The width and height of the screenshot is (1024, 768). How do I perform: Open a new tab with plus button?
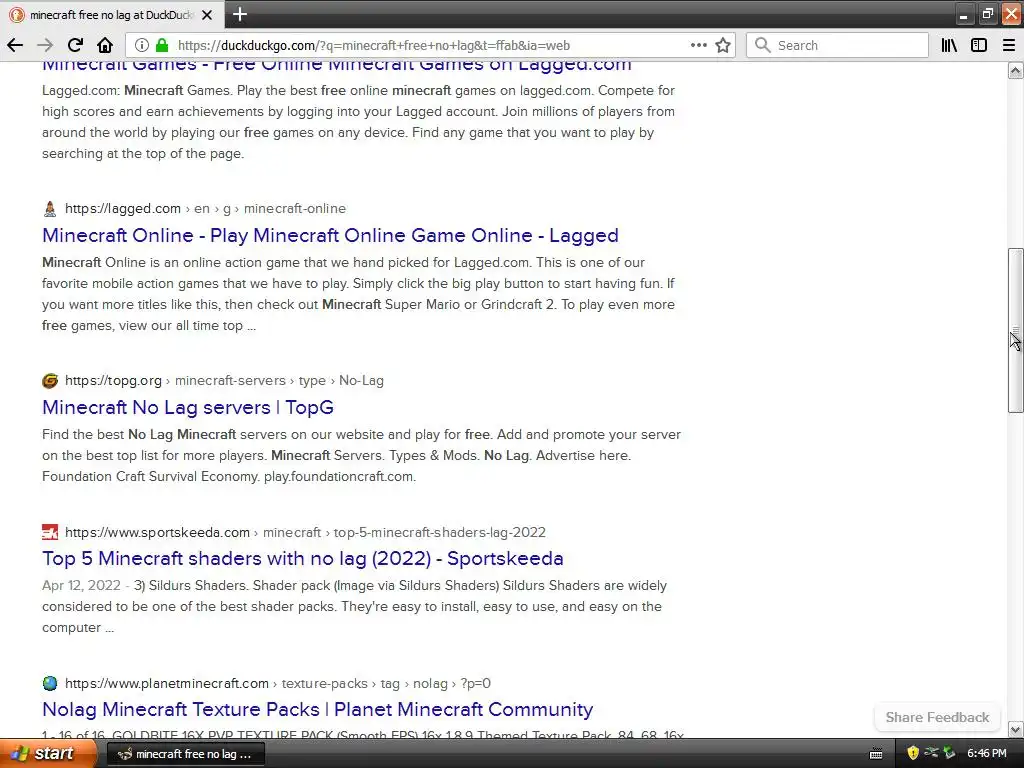[240, 14]
